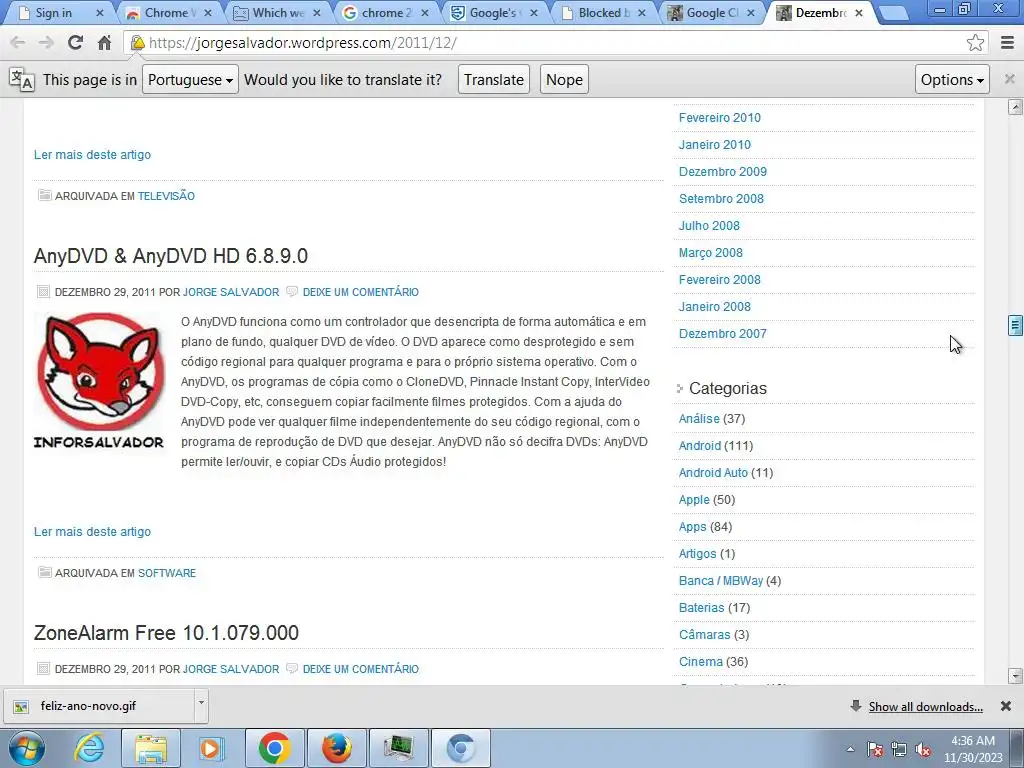The height and width of the screenshot is (768, 1024).
Task: Open ZoneAlarm Free 10.1.079.000 article title
Action: coord(166,633)
